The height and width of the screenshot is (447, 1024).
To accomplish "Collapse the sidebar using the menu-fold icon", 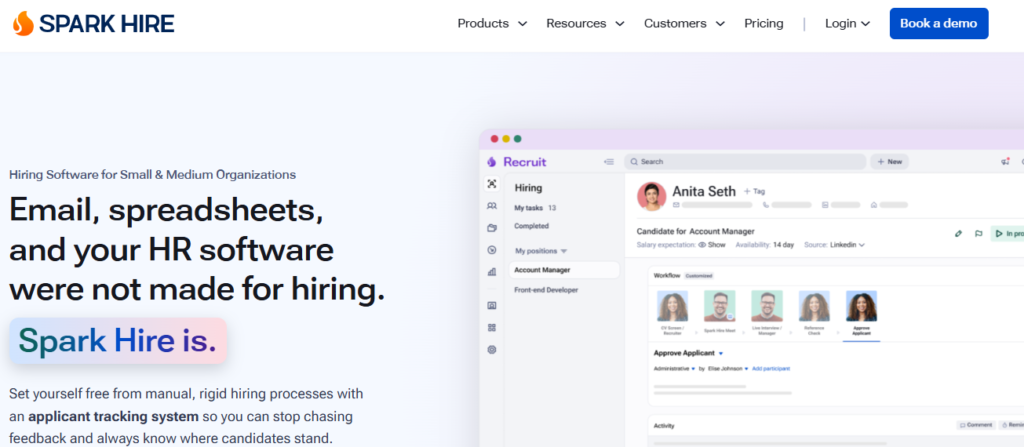I will 609,161.
